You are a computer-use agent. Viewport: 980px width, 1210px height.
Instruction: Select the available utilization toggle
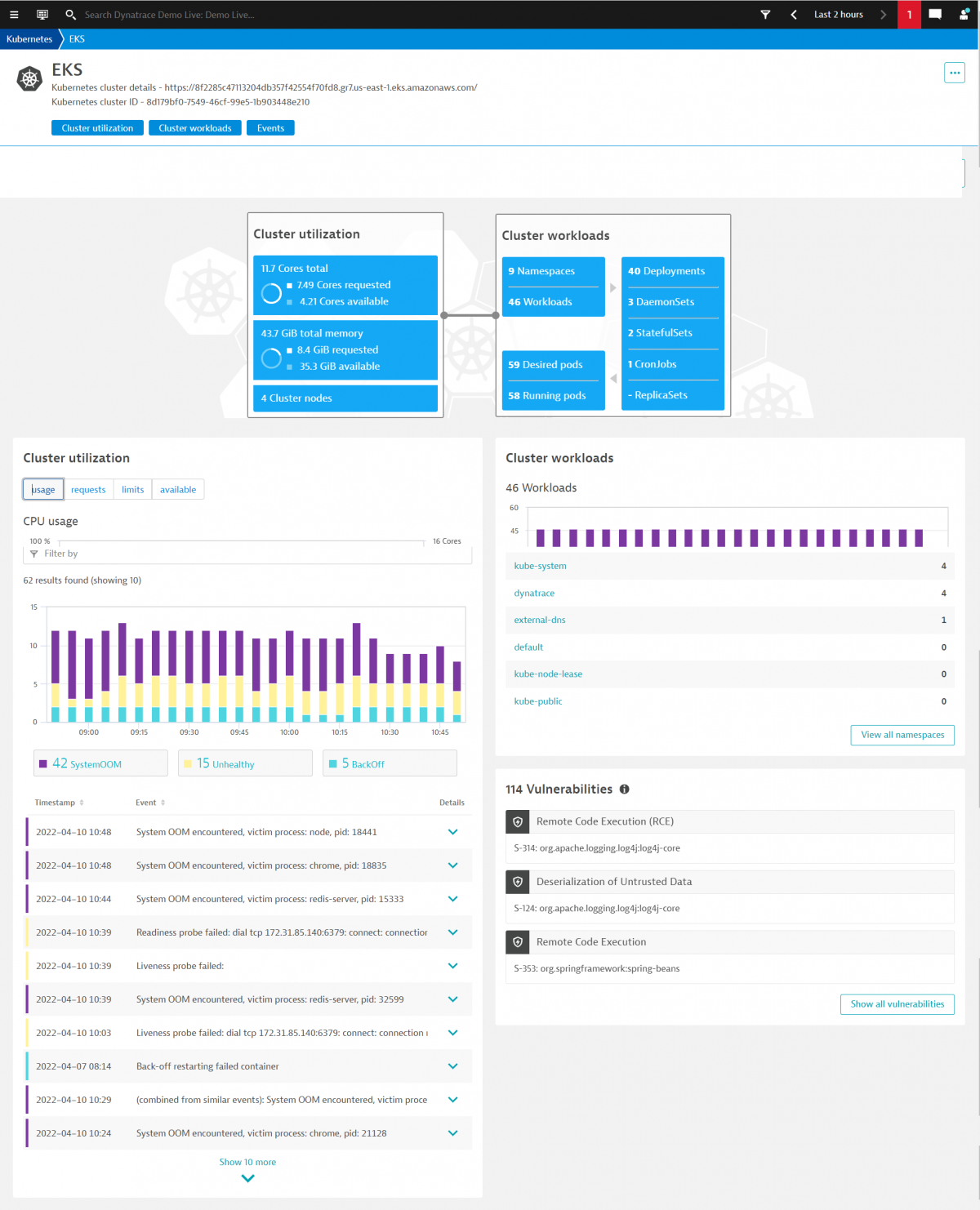pyautogui.click(x=178, y=489)
